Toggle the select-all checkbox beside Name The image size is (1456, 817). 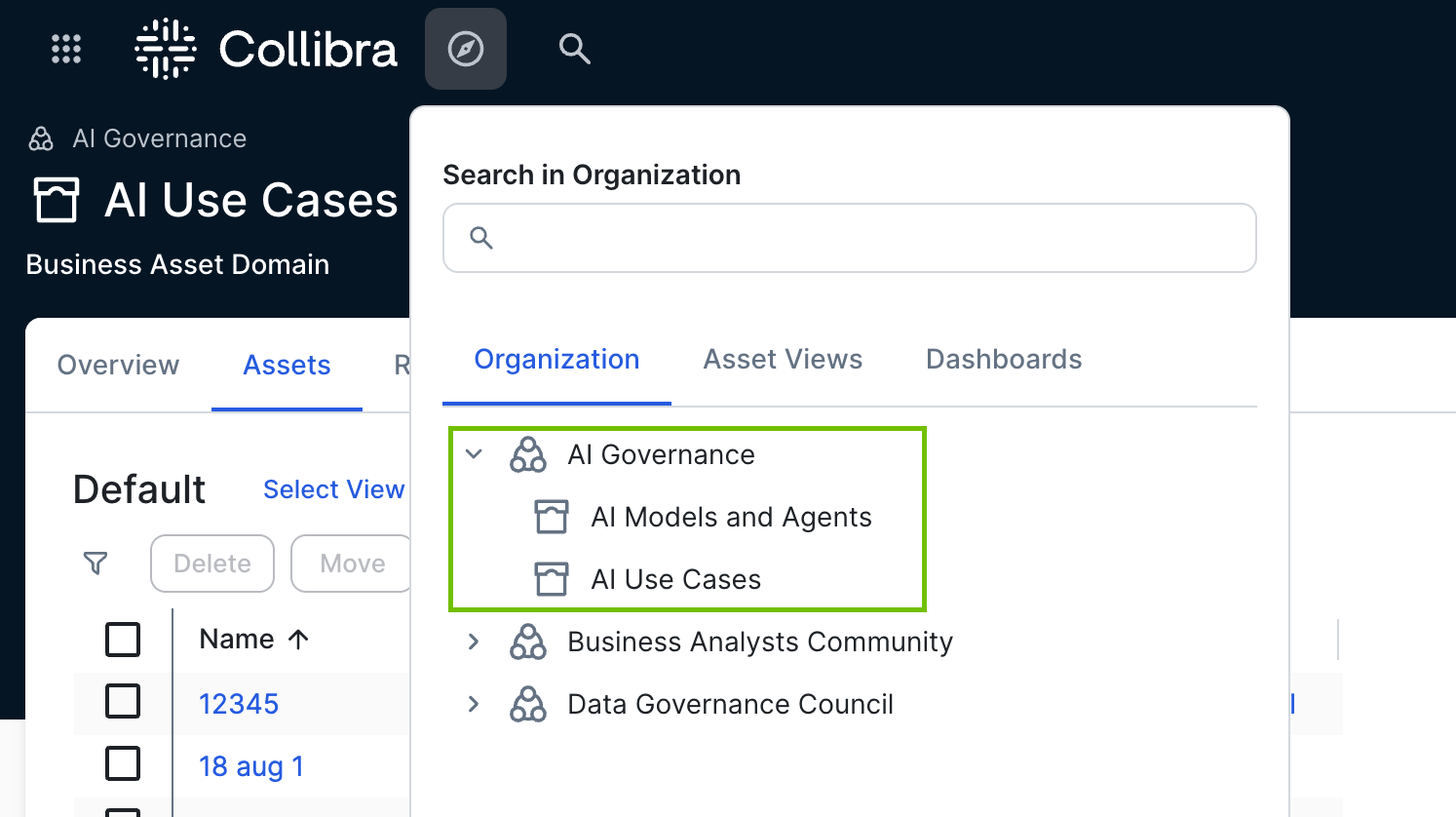(x=123, y=640)
